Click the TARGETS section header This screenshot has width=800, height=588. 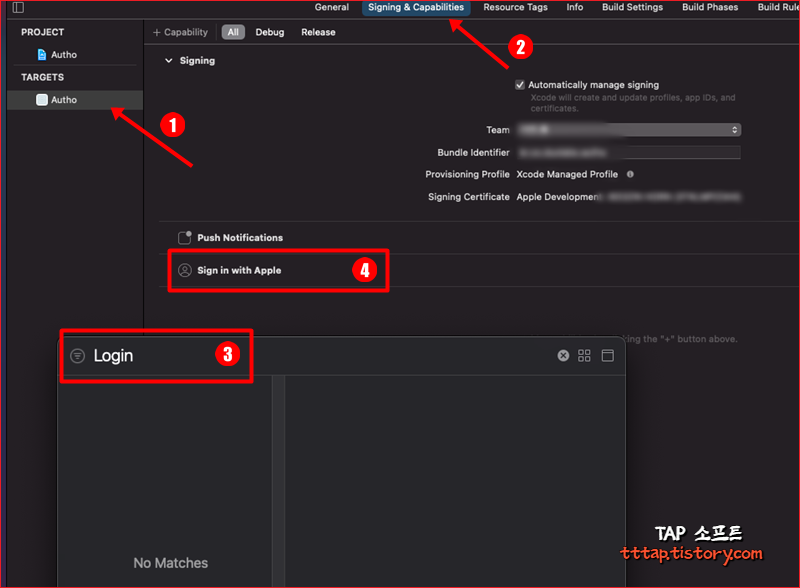42,77
